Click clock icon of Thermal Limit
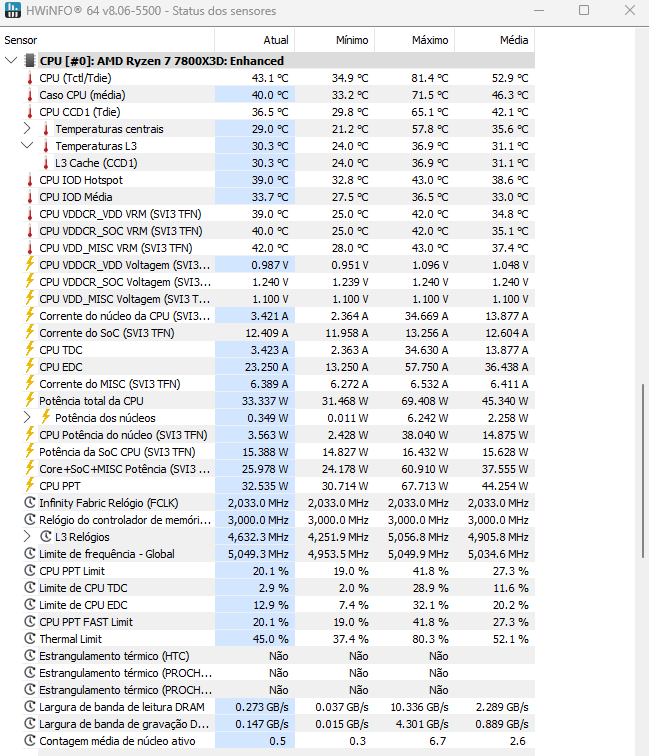 click(x=30, y=638)
